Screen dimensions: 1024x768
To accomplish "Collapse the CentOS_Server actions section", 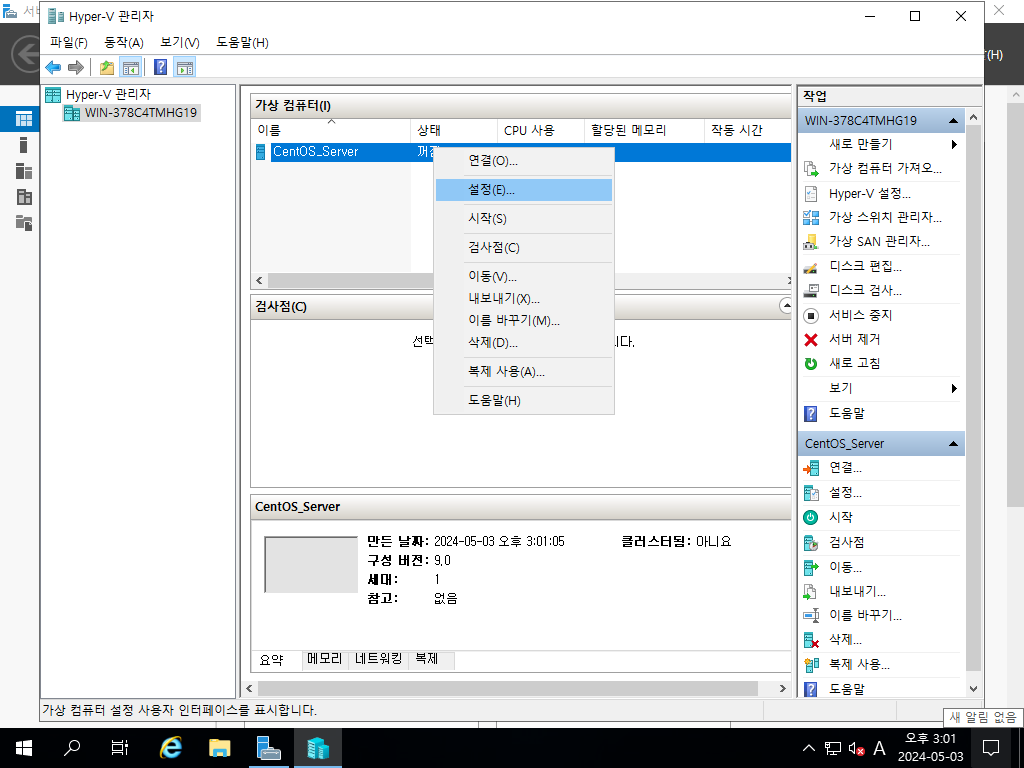I will click(953, 444).
